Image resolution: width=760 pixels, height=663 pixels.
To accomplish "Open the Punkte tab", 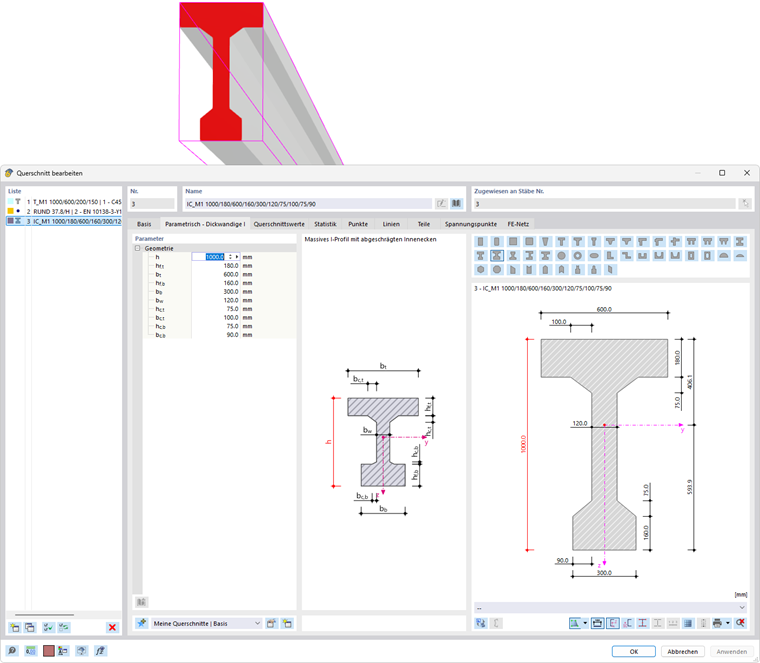I will pyautogui.click(x=358, y=224).
